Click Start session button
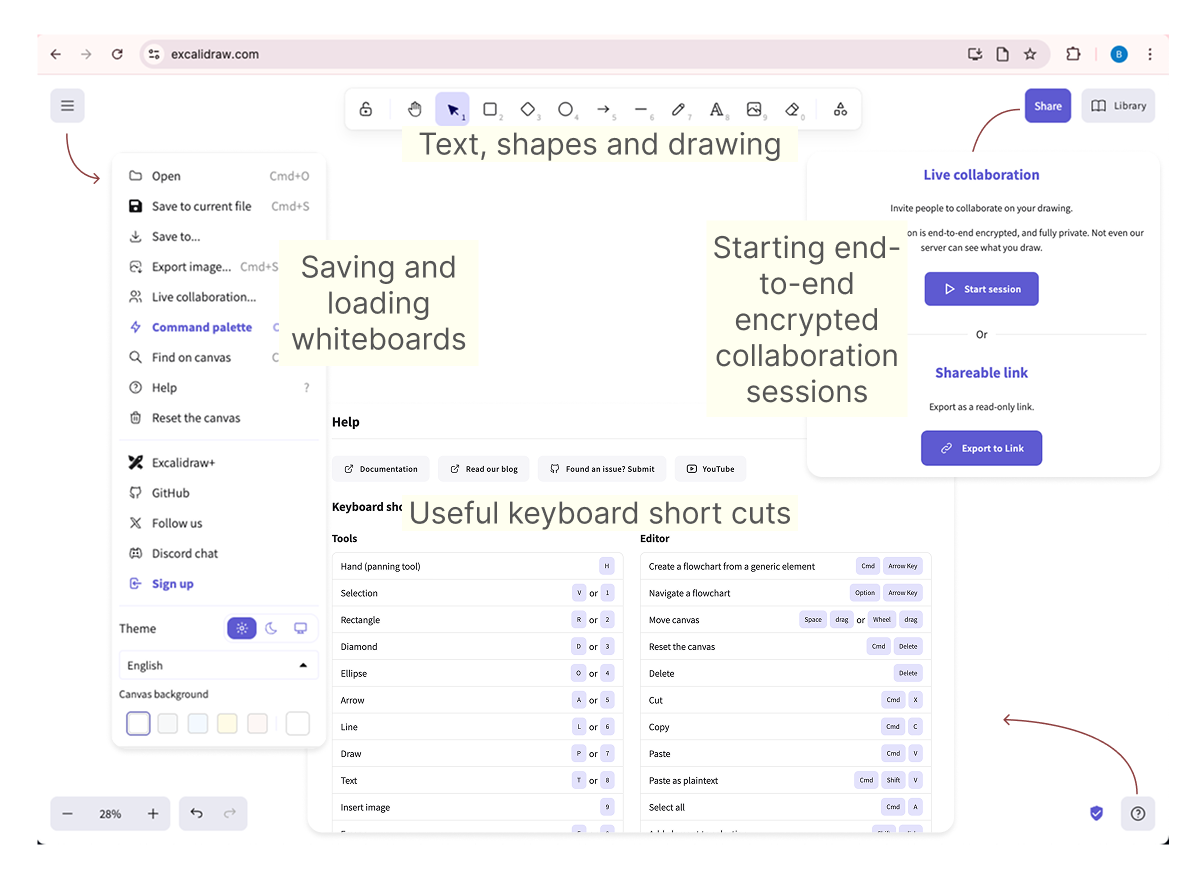Screen dimensions: 1200x879 [981, 289]
